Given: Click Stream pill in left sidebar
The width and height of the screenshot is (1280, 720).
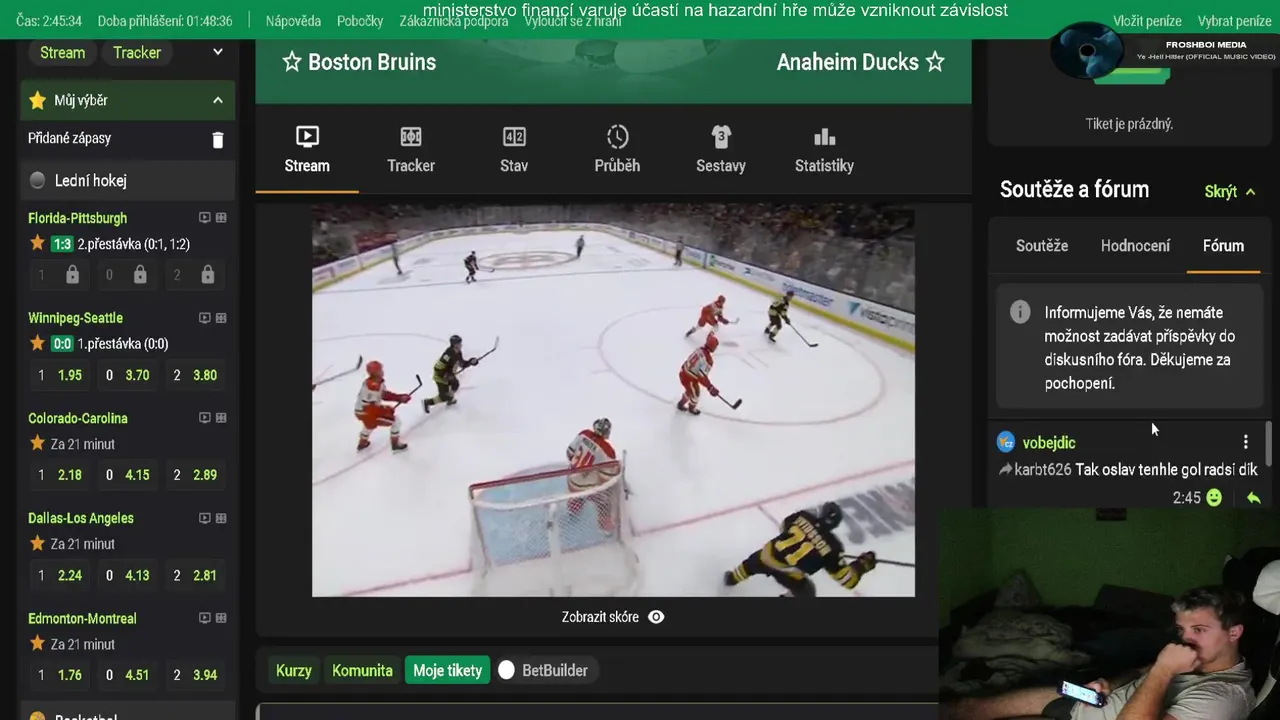Looking at the screenshot, I should click(63, 52).
